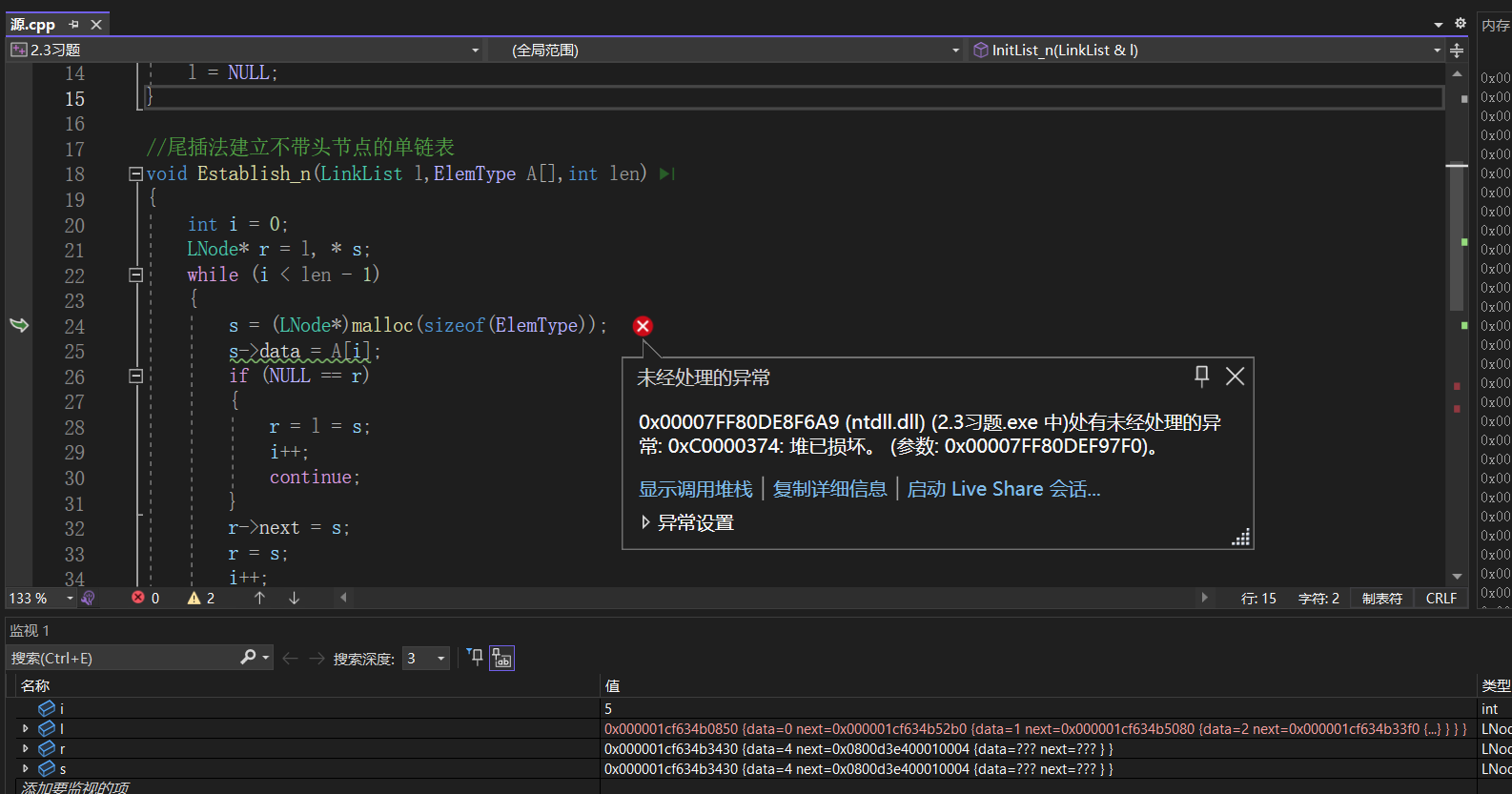
Task: Click the 行: 15 line indicator
Action: pos(1258,599)
